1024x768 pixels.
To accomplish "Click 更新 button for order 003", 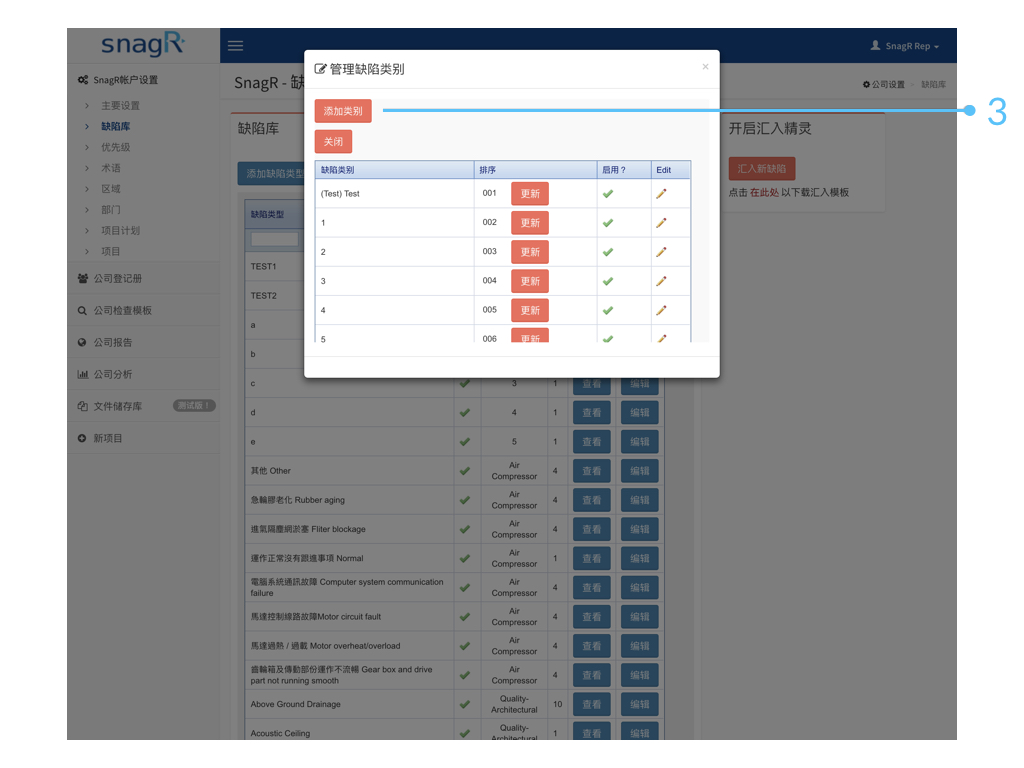I will [x=530, y=252].
